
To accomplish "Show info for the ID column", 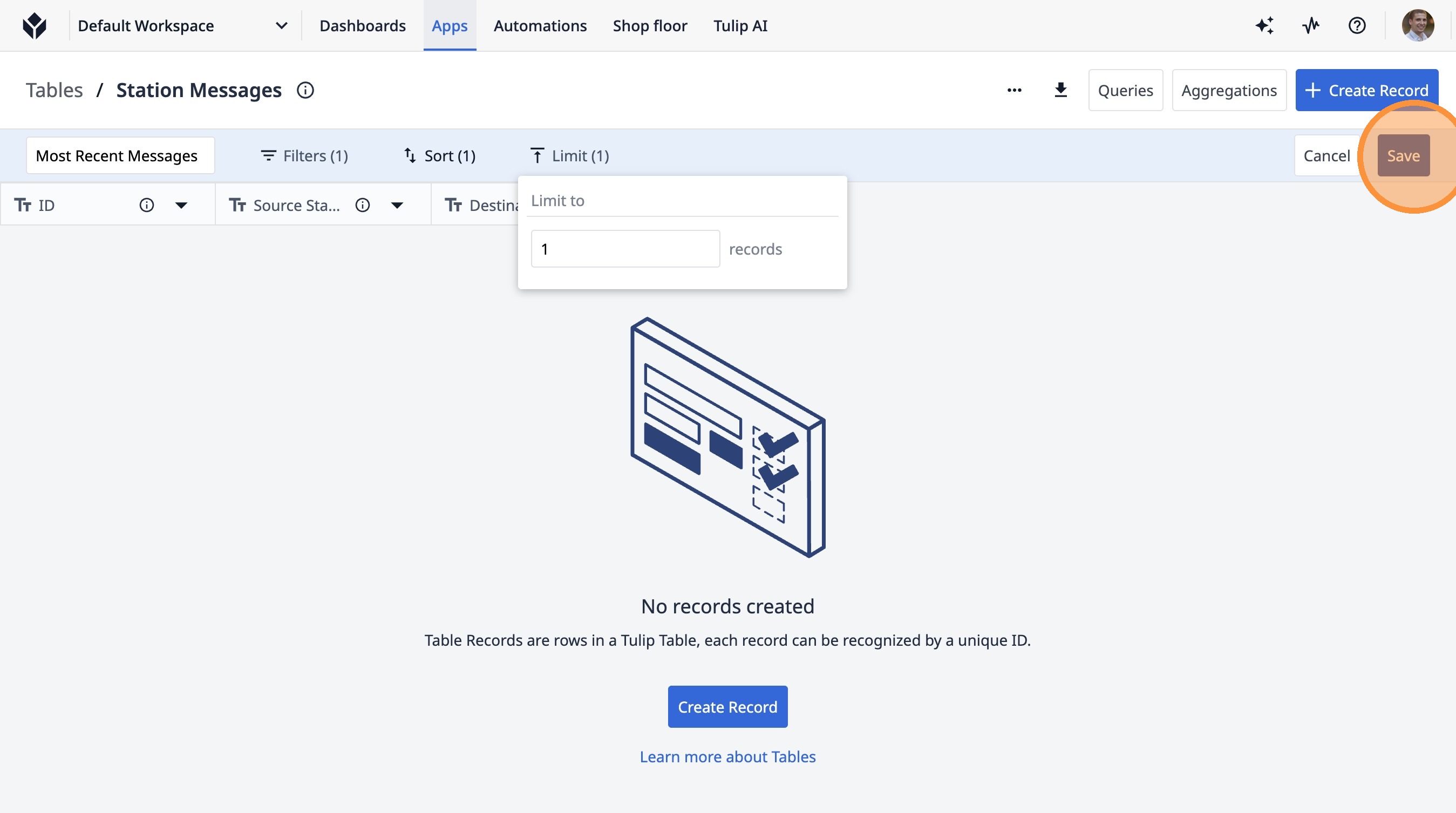I will [x=146, y=205].
